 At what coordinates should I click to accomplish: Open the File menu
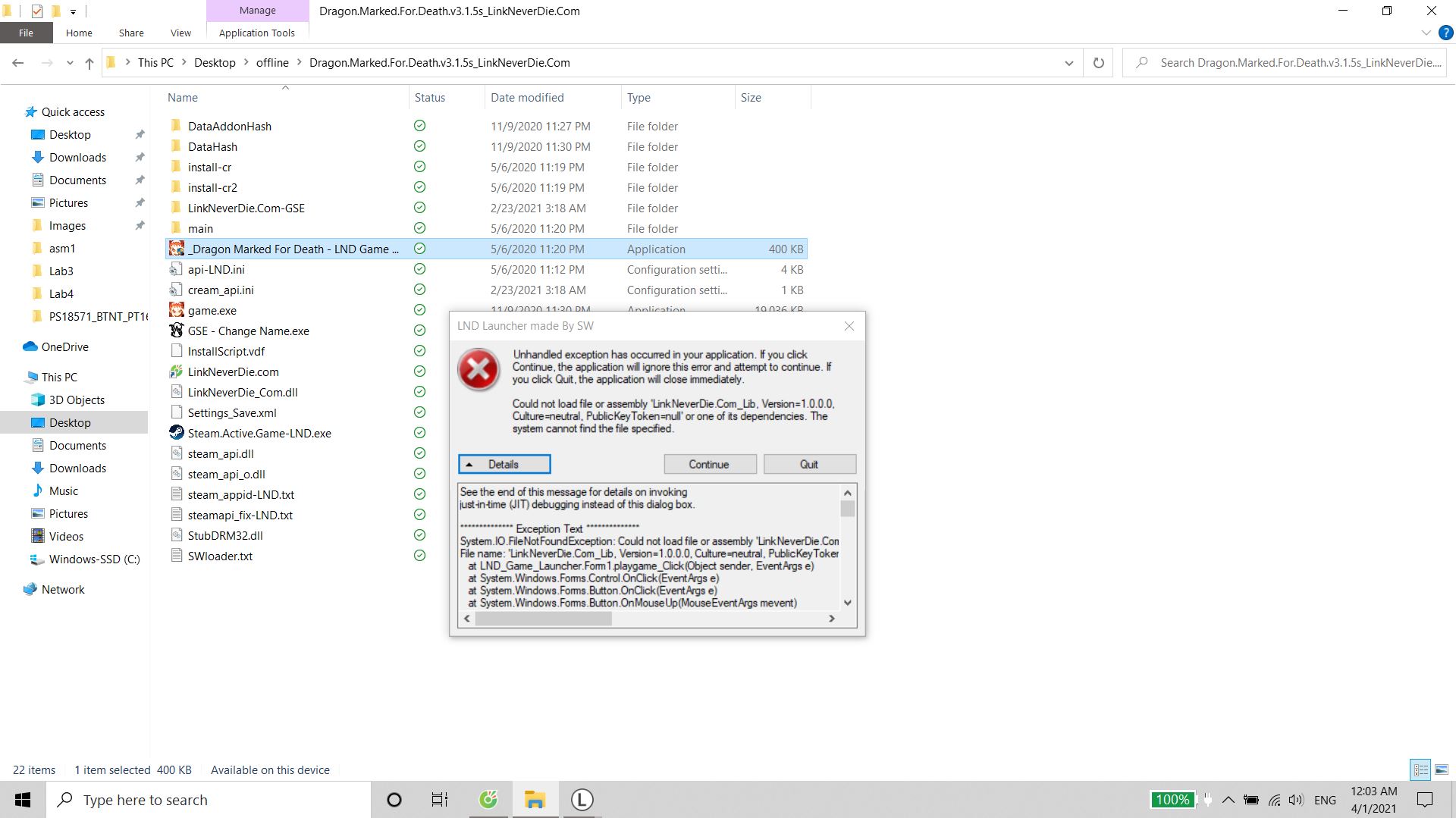point(26,33)
